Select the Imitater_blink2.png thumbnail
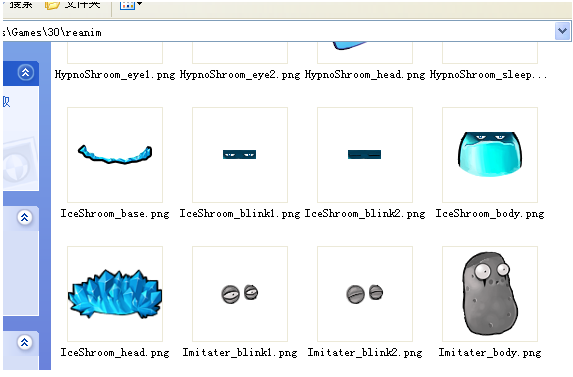 365,294
